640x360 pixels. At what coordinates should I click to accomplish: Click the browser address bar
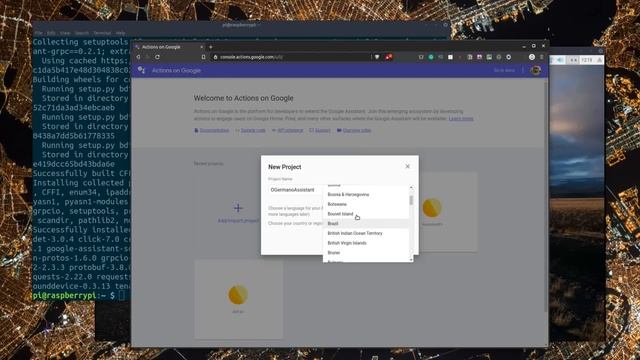(290, 57)
